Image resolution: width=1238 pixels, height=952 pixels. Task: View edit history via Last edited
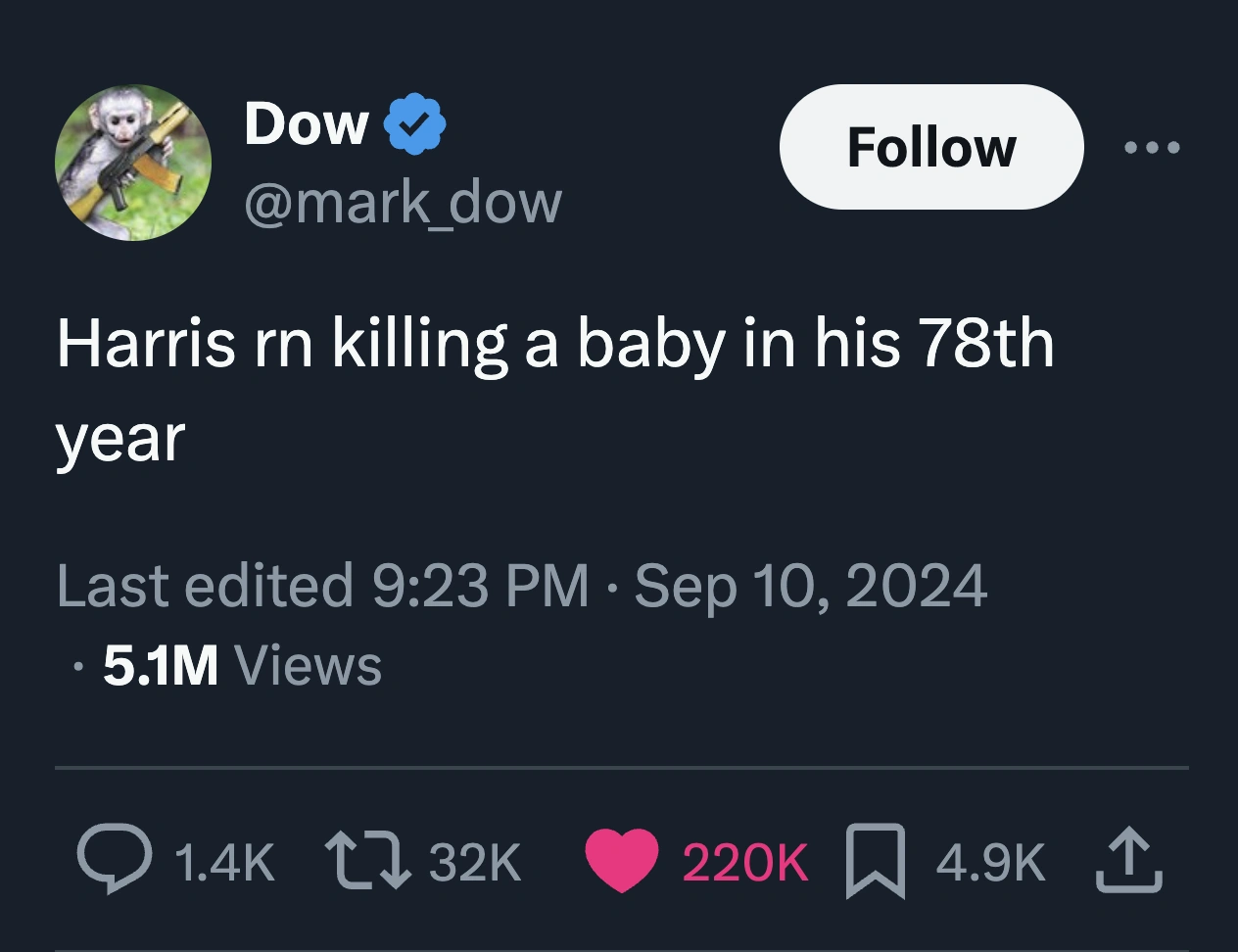point(204,586)
